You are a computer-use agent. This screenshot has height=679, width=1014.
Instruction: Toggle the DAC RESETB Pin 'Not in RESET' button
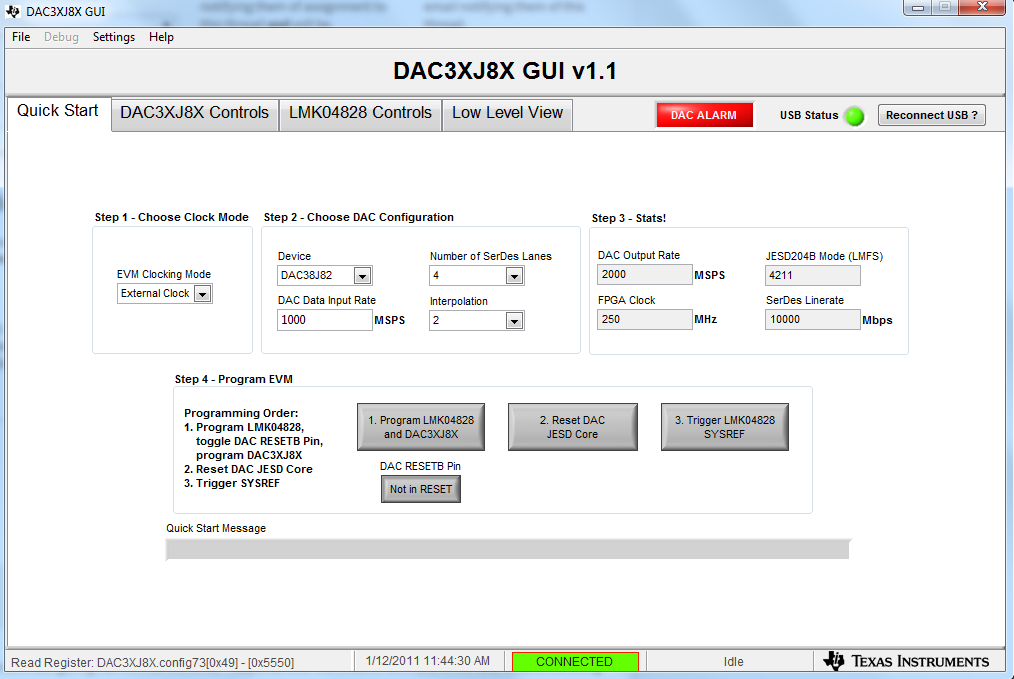420,489
